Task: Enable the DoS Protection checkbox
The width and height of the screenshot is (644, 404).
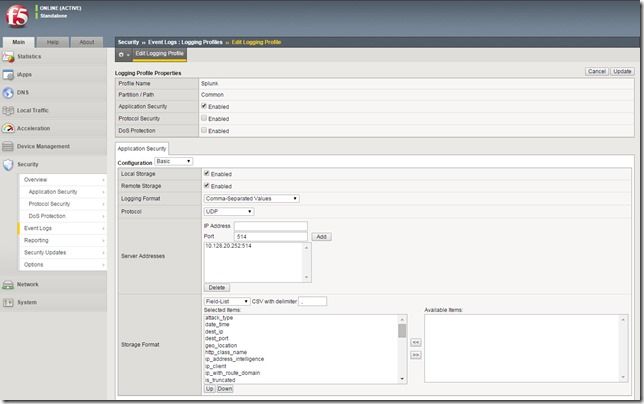Action: pos(204,130)
